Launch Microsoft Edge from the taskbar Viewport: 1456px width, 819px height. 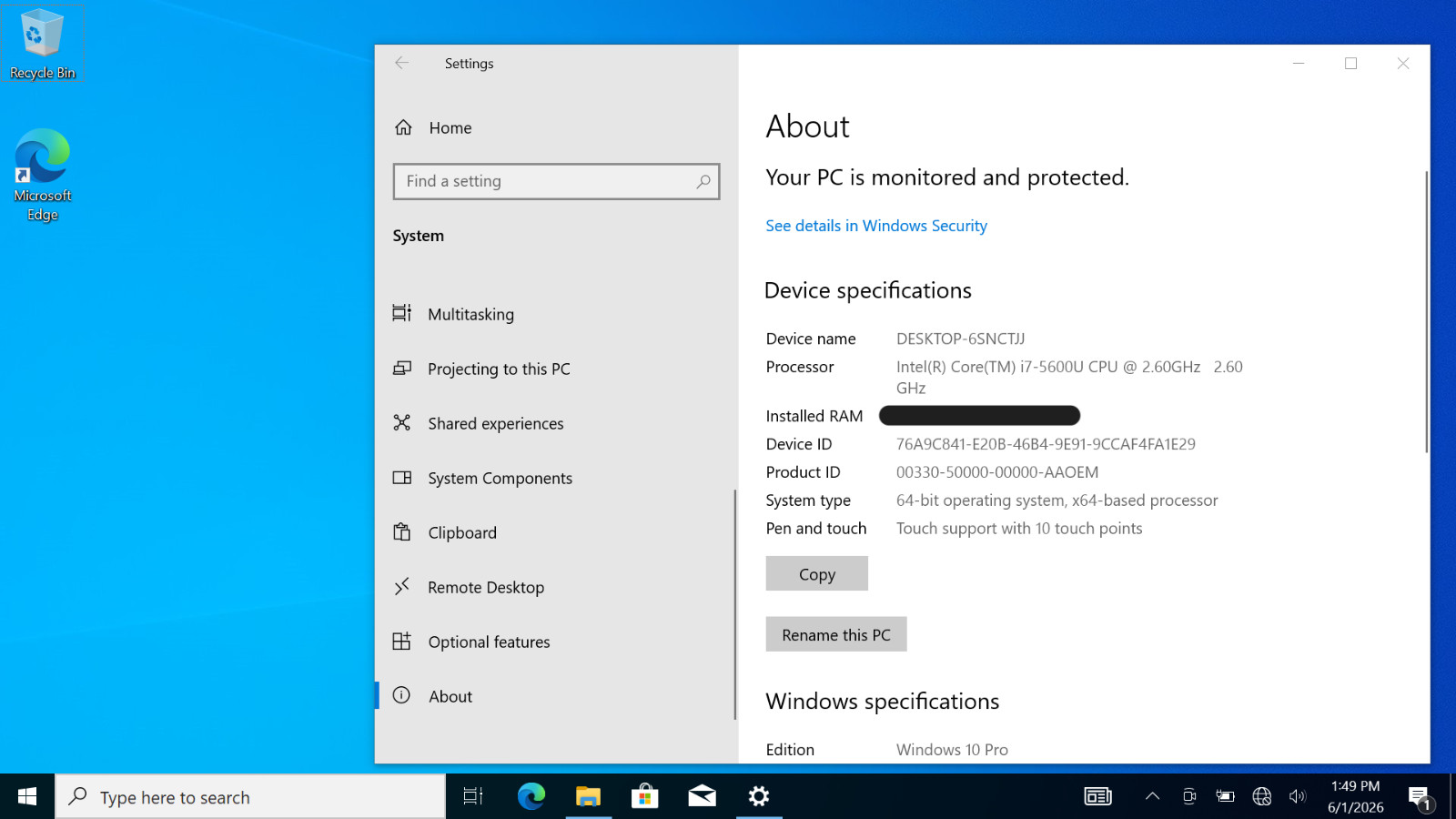[x=531, y=796]
